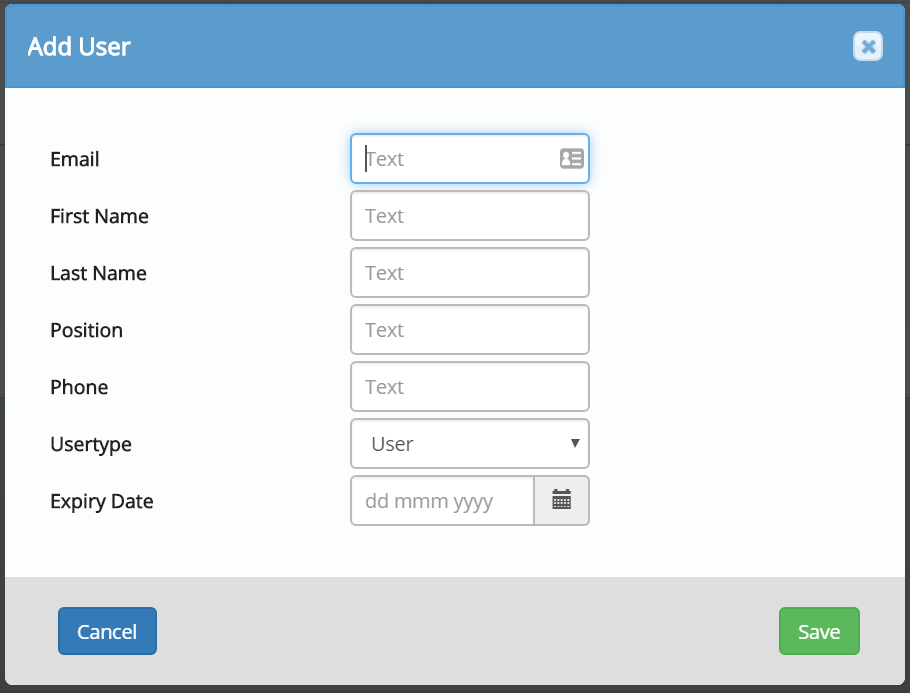Click the Position text field
This screenshot has height=693, width=910.
(469, 330)
